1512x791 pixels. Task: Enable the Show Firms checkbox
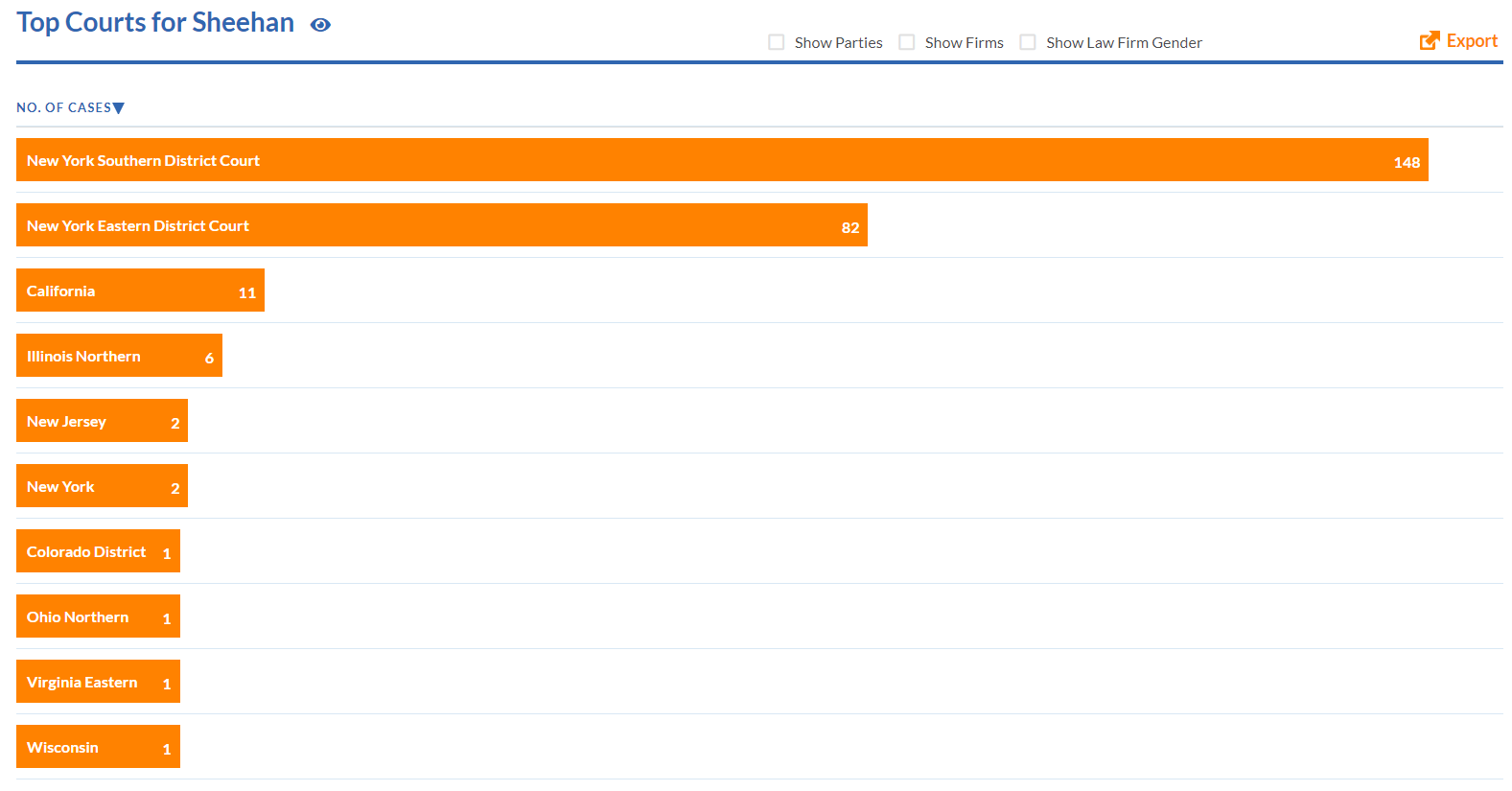[907, 42]
